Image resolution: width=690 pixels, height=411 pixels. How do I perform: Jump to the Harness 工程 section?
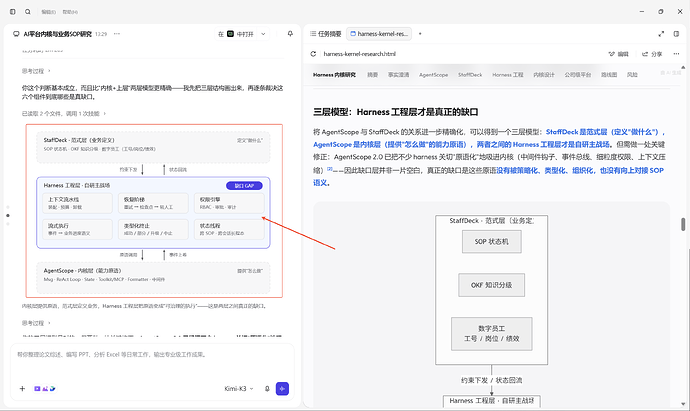tap(508, 75)
